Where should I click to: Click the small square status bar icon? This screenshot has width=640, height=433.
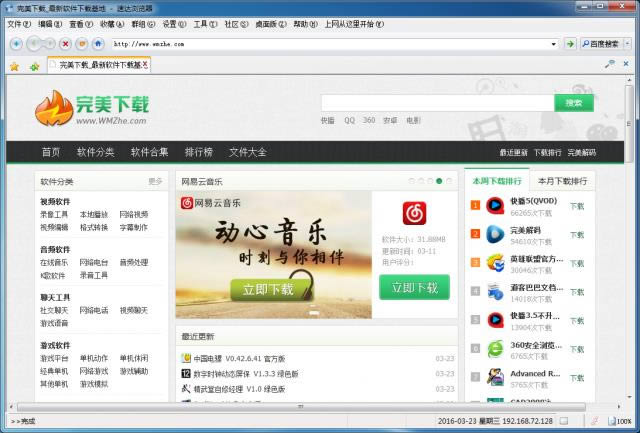[564, 421]
